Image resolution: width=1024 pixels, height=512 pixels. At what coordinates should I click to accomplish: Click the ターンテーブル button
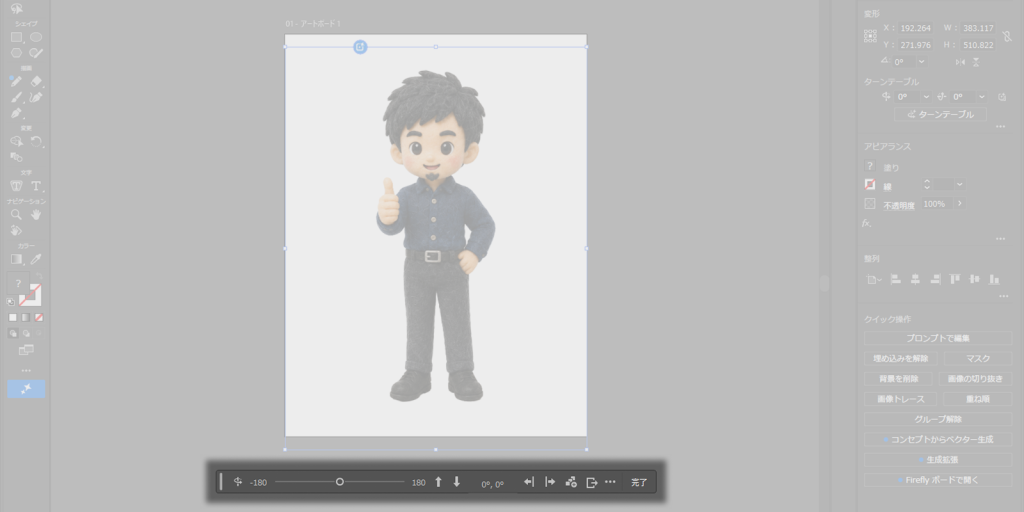[940, 114]
